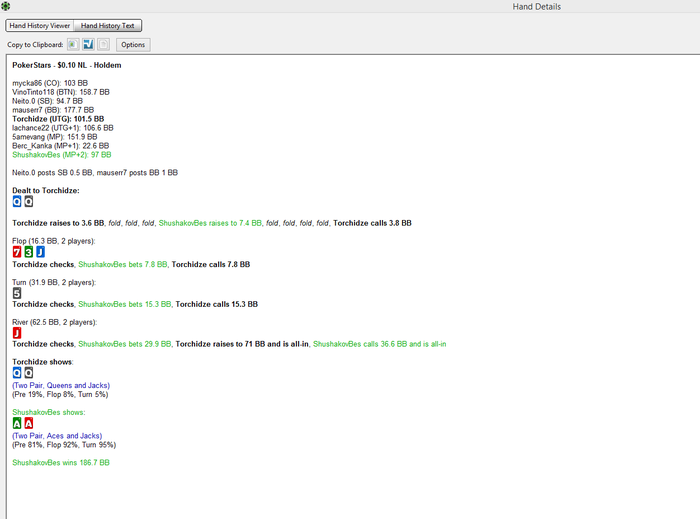
Task: Switch to Hand History Viewer tab
Action: (x=40, y=26)
